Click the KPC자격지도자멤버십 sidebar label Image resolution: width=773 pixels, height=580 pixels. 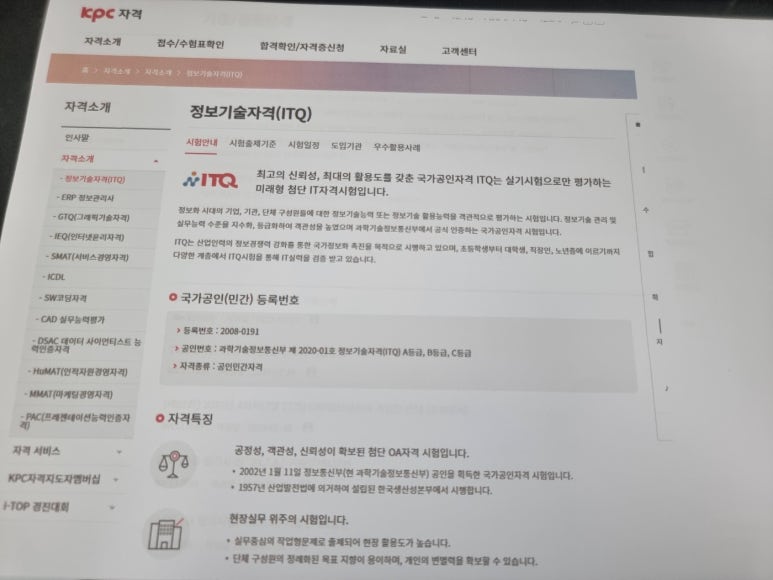[x=54, y=478]
